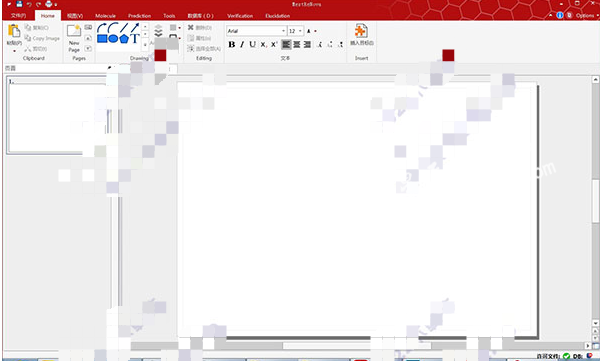Switch to the Prediction ribbon tab

tap(139, 16)
